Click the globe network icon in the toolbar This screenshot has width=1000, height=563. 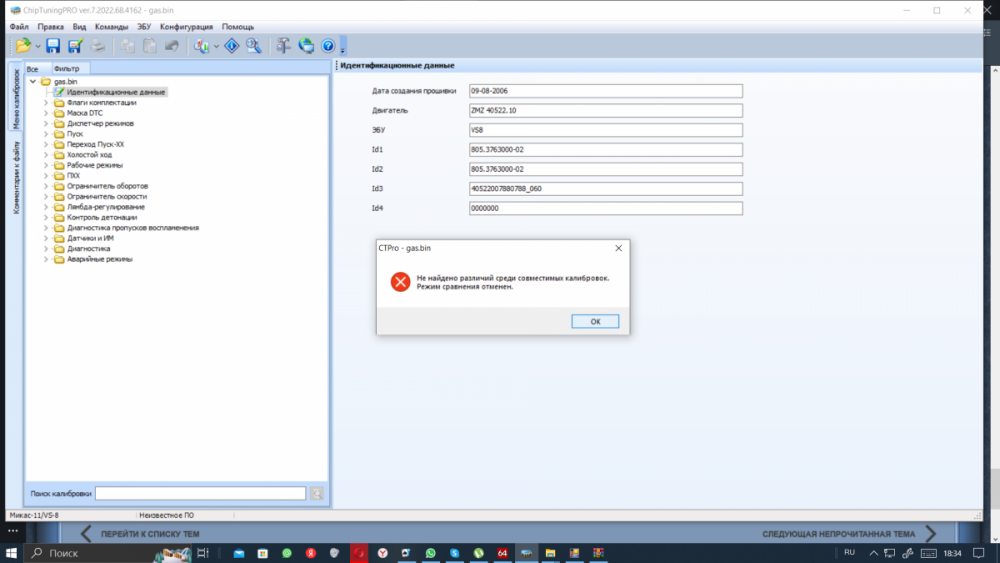click(306, 46)
